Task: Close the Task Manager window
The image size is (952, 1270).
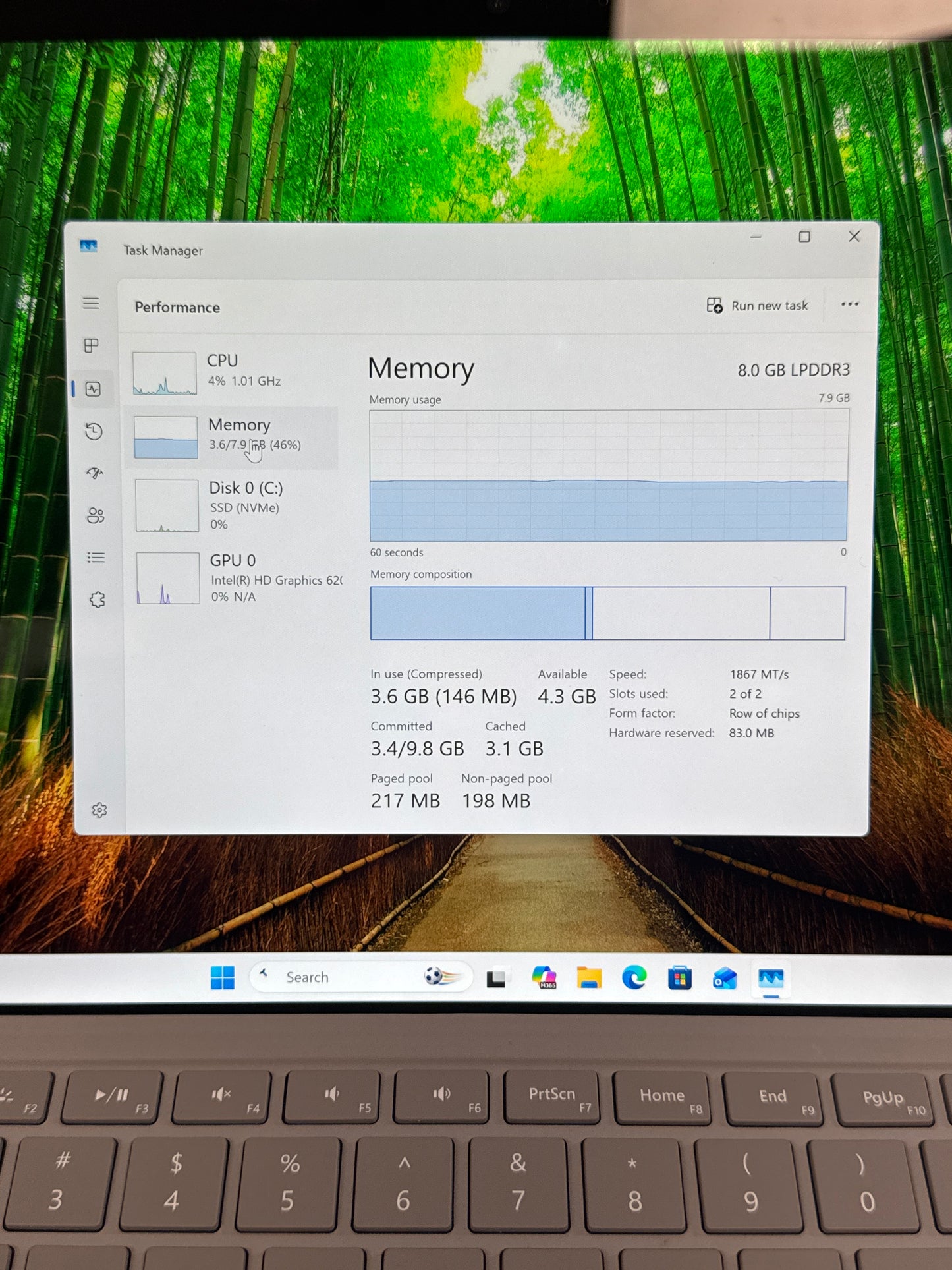Action: click(x=854, y=236)
